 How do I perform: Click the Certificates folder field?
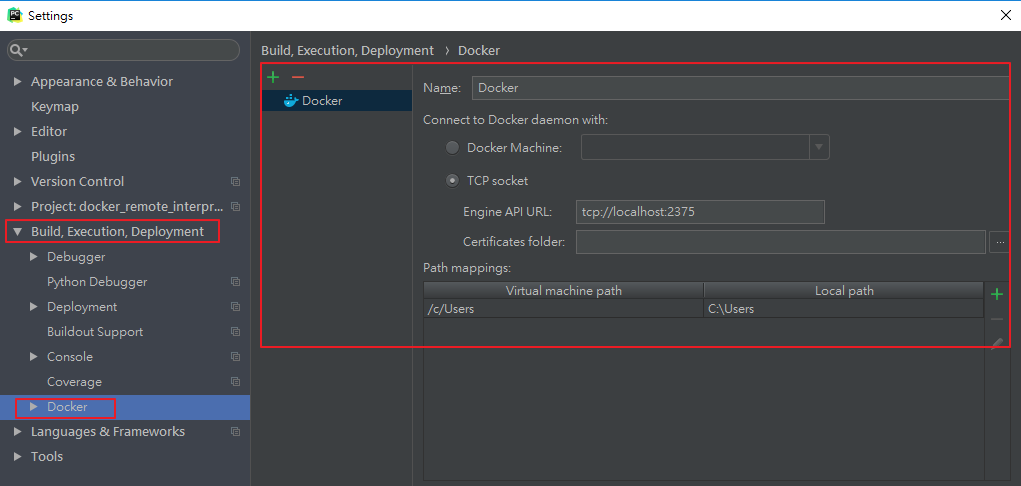pos(781,242)
